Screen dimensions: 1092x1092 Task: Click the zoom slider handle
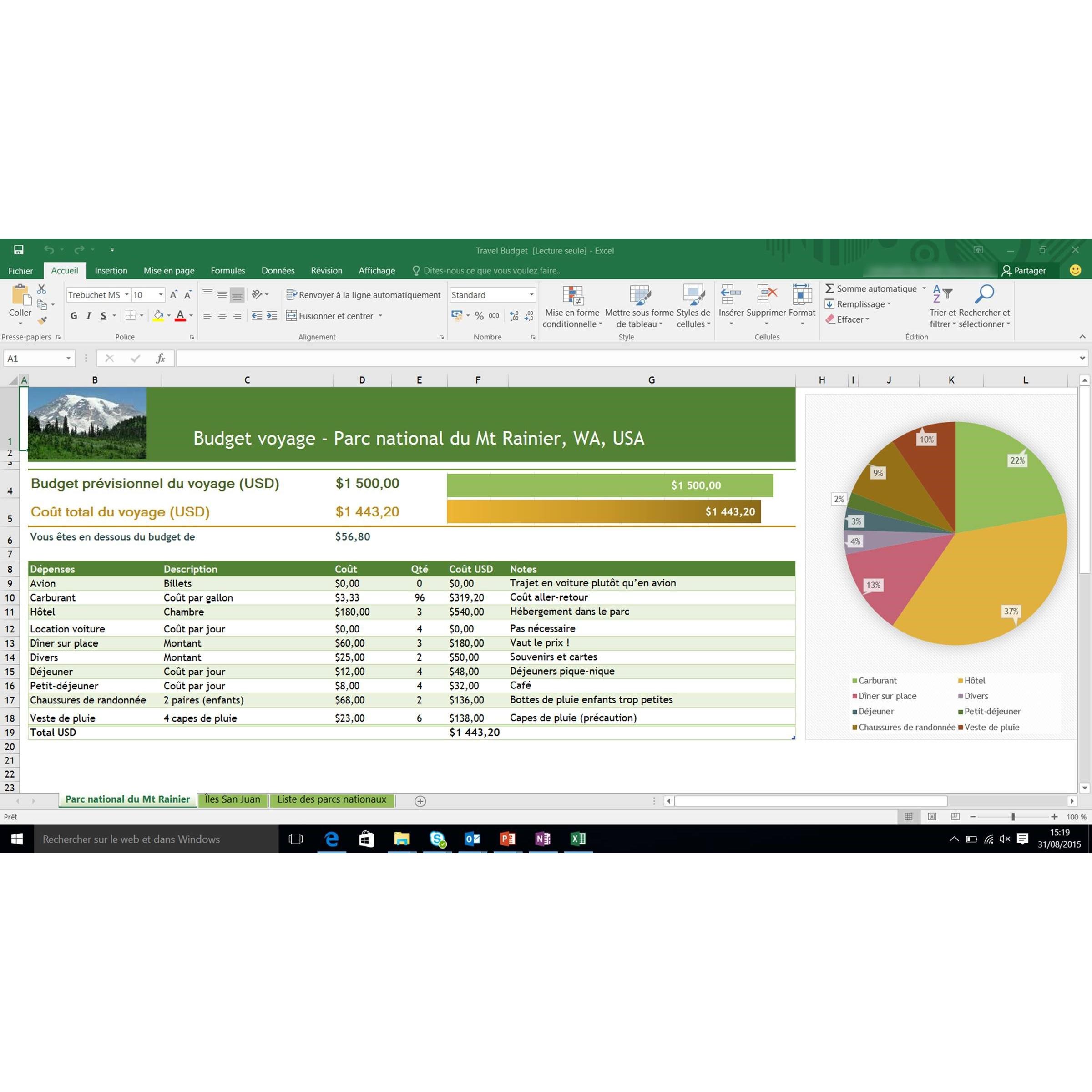[1013, 817]
